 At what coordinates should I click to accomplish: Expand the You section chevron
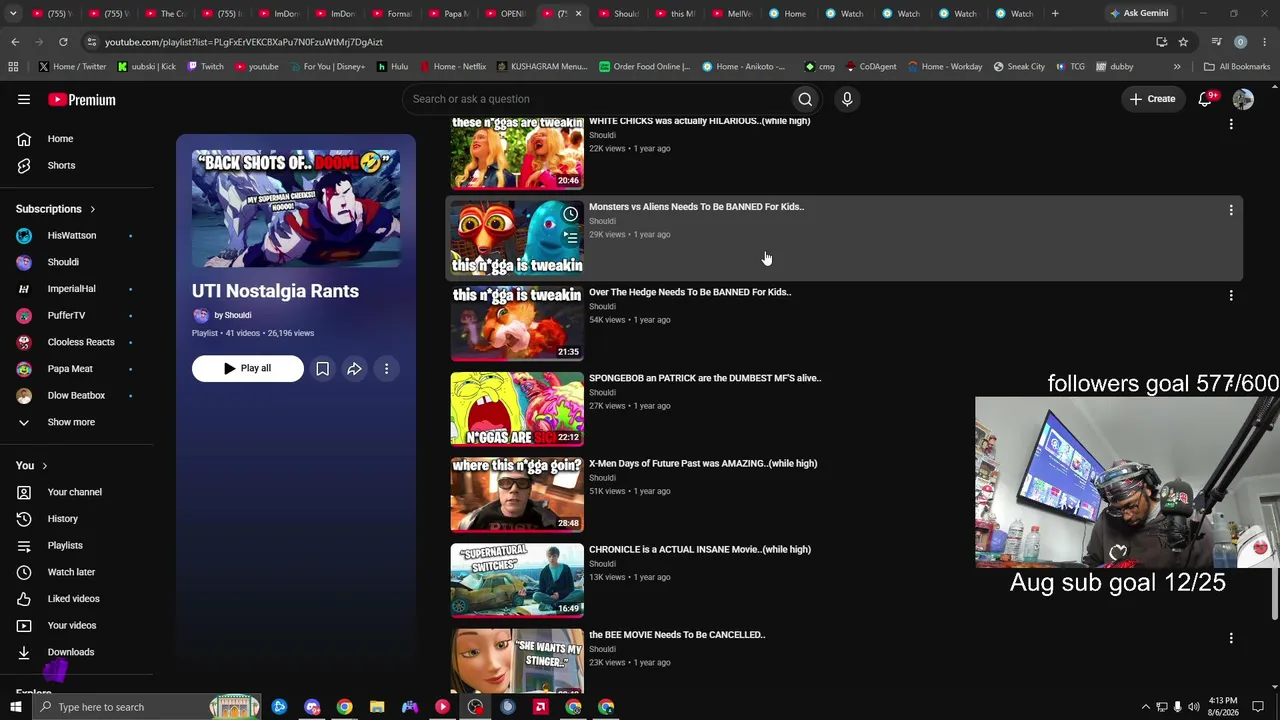(x=44, y=466)
